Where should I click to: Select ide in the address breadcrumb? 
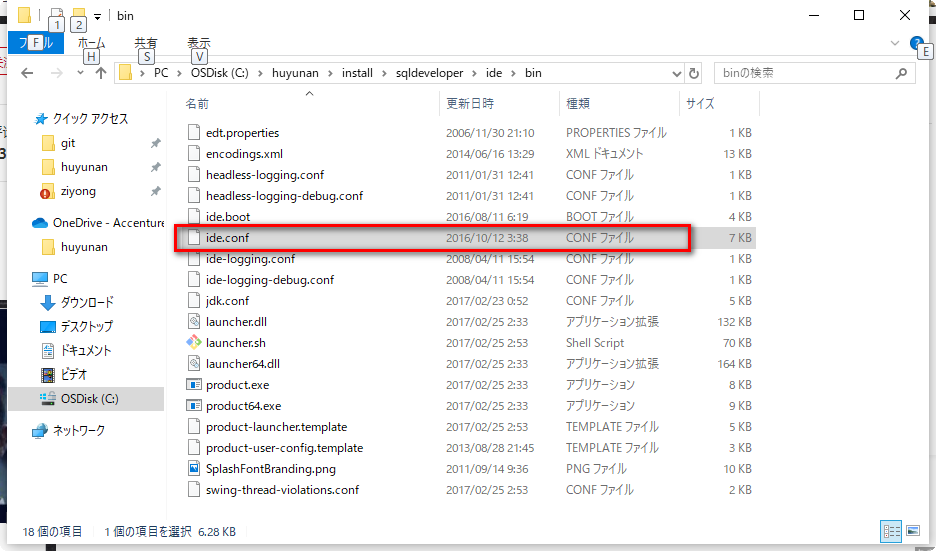(x=494, y=73)
